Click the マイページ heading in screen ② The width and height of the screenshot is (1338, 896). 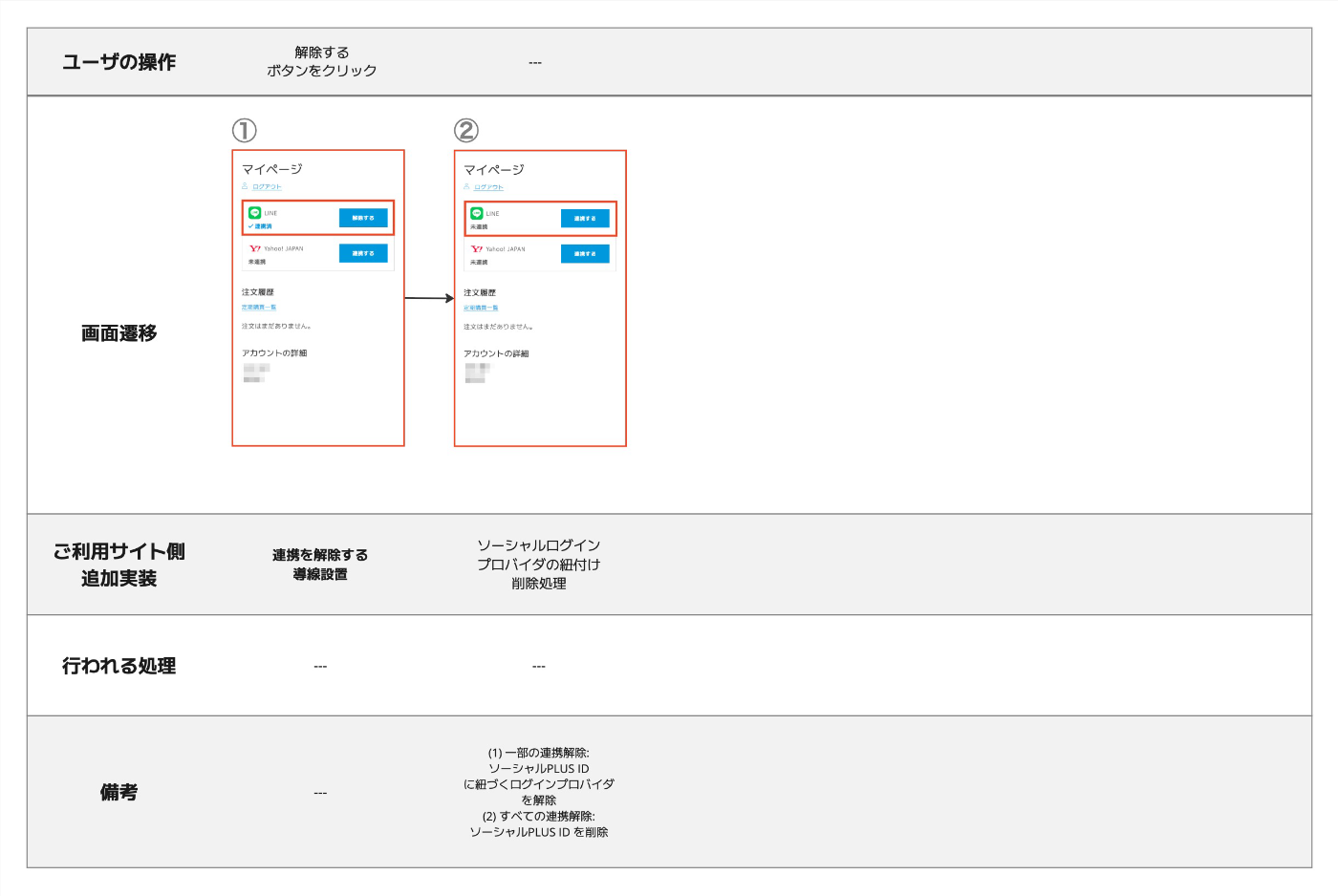[494, 170]
